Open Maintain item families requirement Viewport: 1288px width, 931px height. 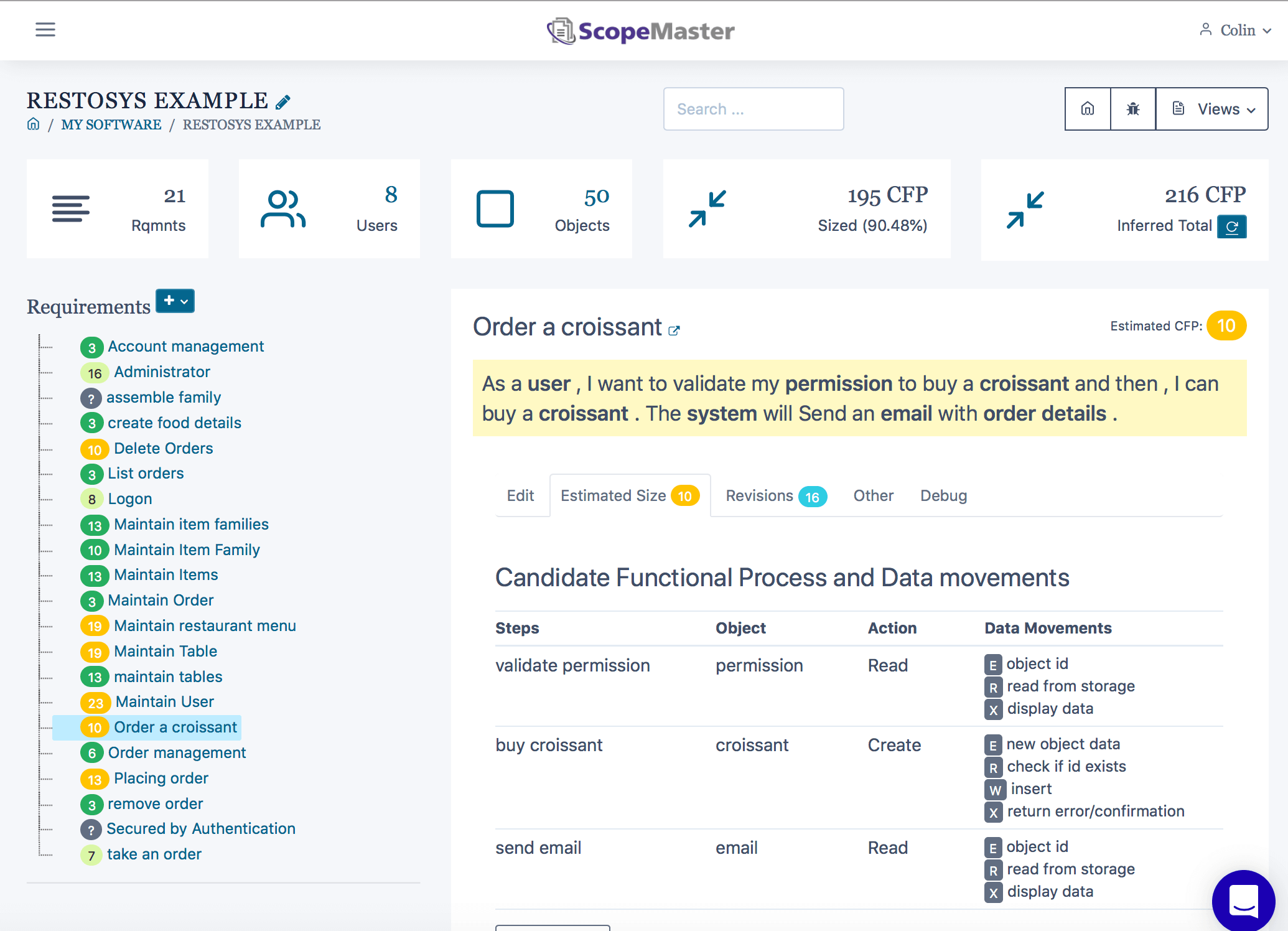click(x=192, y=524)
